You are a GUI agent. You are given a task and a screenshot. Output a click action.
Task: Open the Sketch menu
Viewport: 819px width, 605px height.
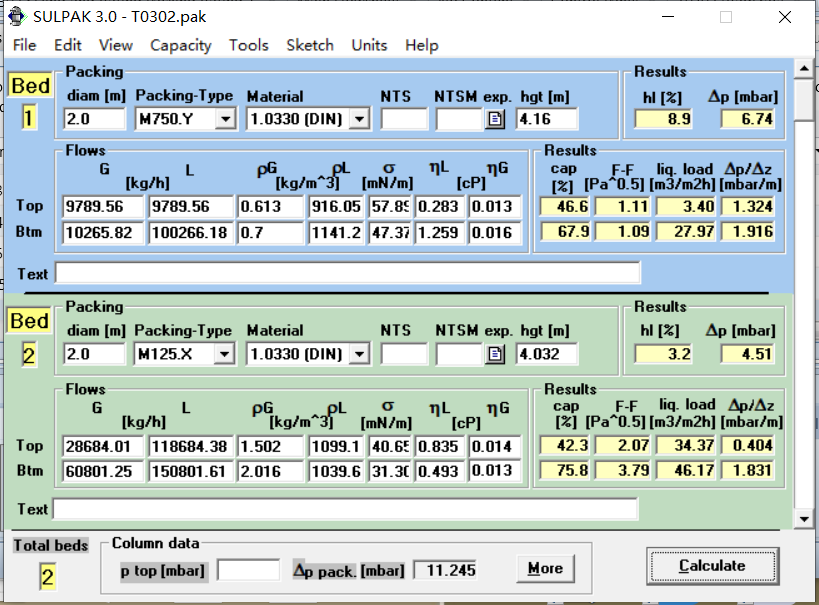(310, 45)
